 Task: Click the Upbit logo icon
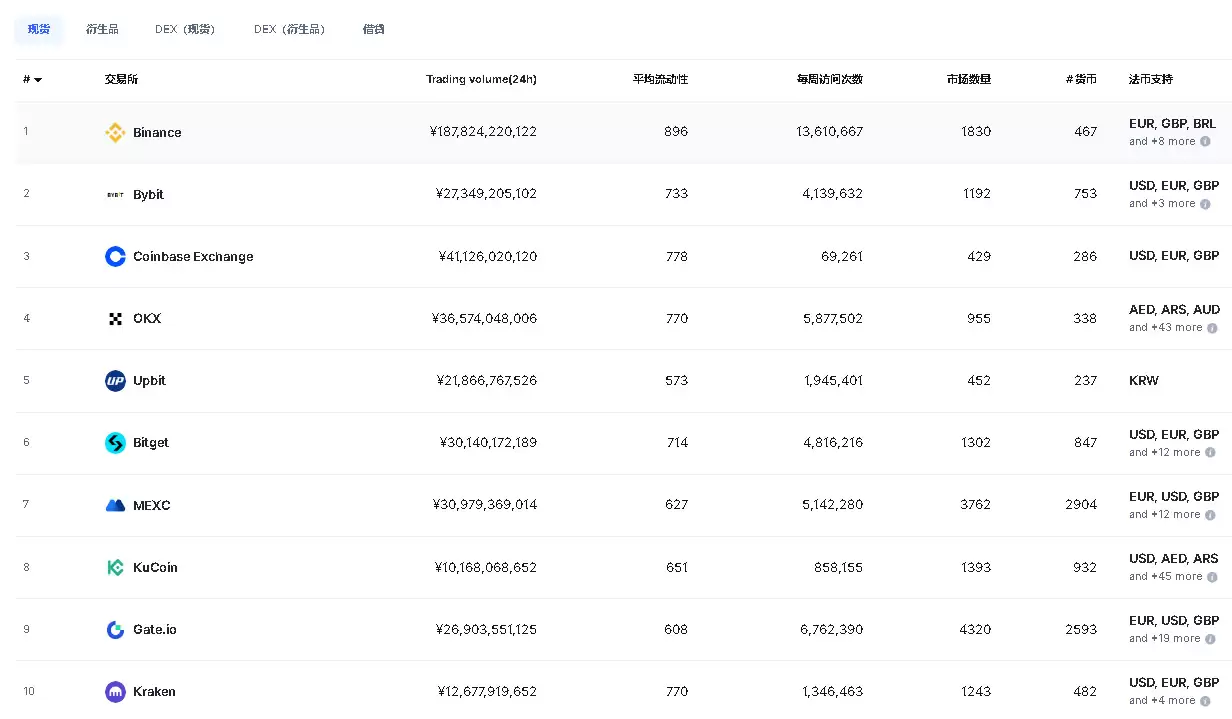114,380
